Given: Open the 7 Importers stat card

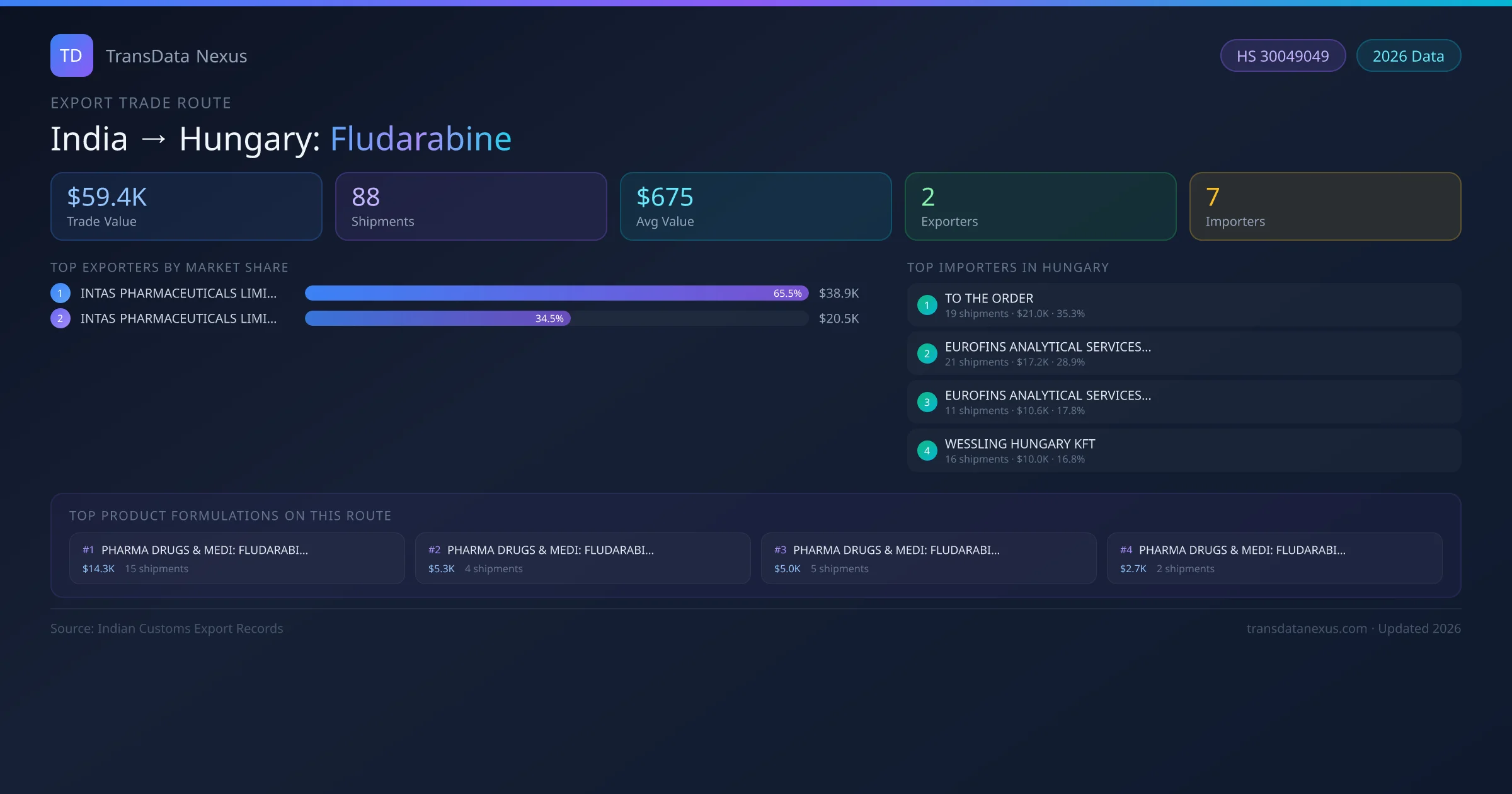Looking at the screenshot, I should pyautogui.click(x=1325, y=206).
